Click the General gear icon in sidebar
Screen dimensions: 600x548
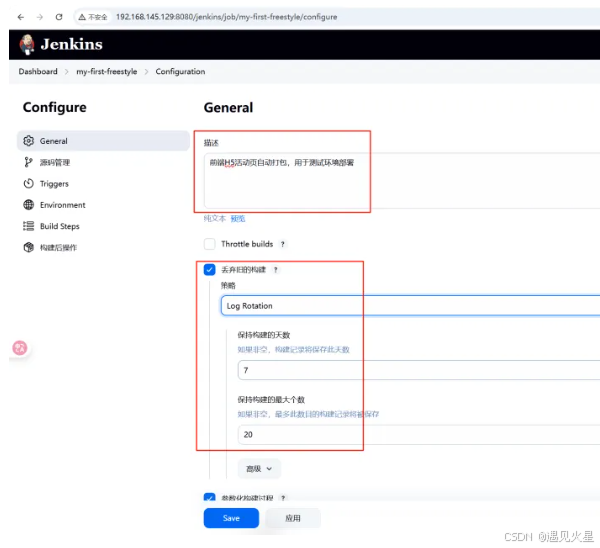tap(28, 141)
